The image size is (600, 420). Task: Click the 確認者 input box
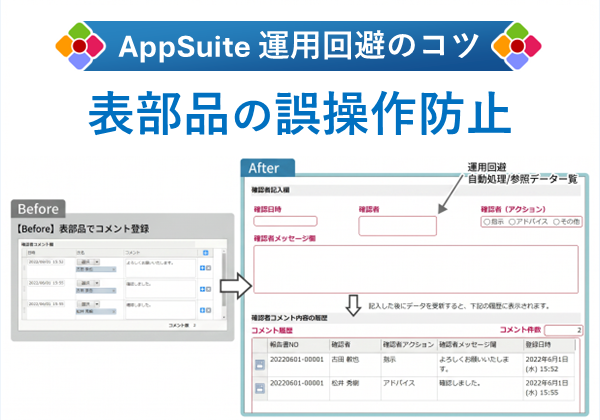tap(398, 226)
